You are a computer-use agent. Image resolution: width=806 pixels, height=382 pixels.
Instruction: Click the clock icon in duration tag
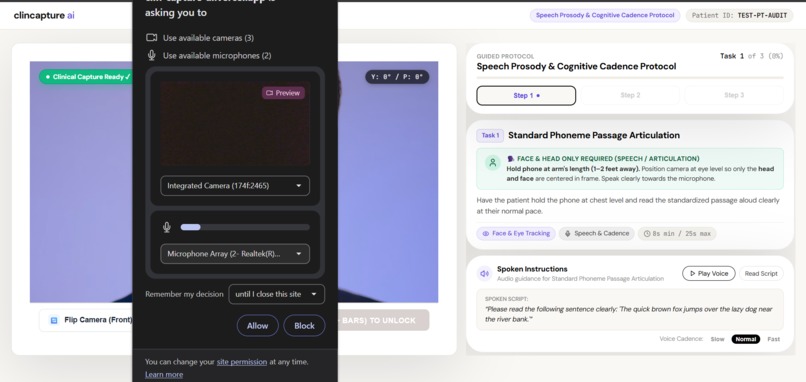(647, 234)
